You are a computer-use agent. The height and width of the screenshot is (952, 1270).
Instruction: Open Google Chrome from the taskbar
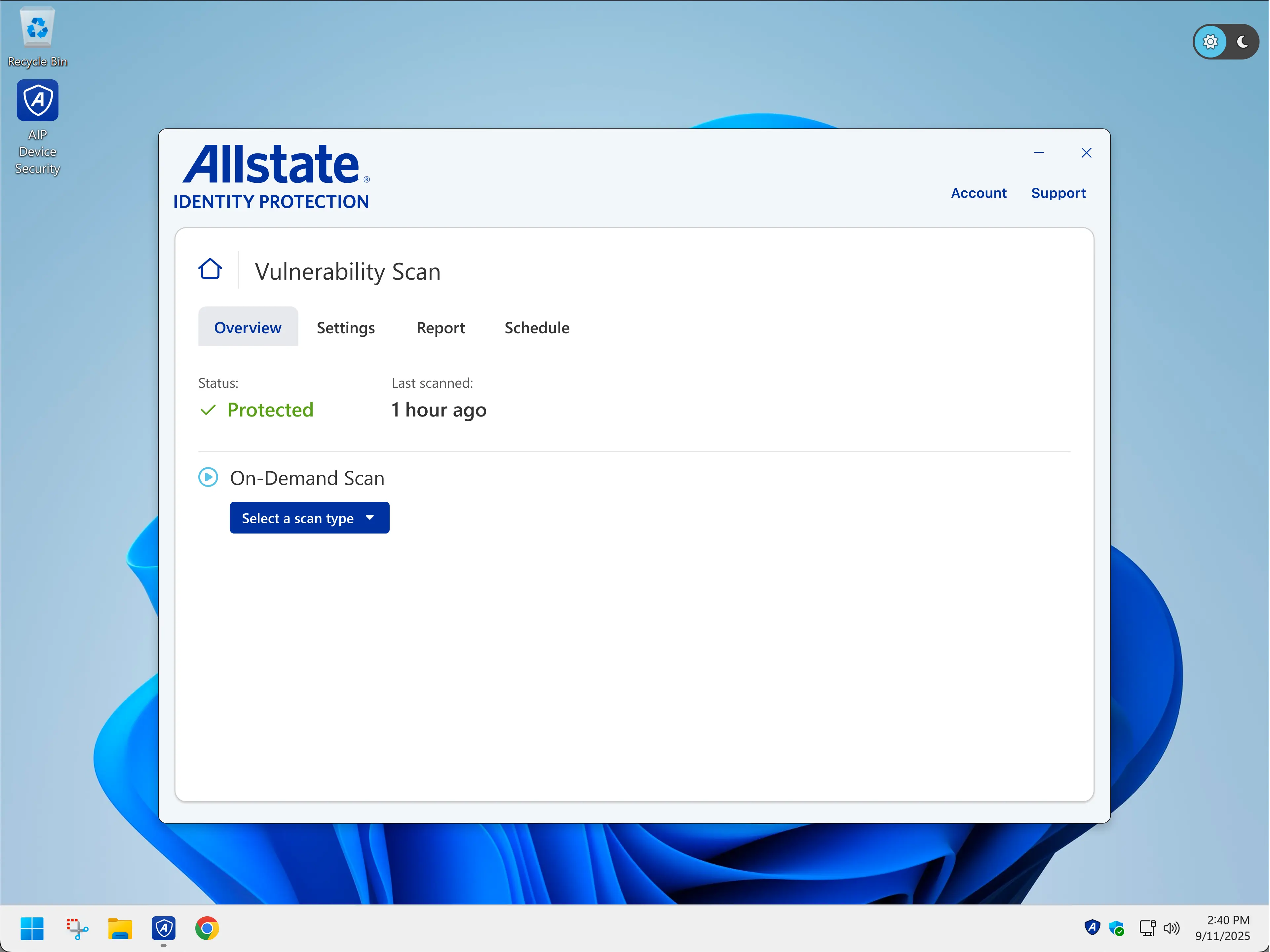coord(207,929)
